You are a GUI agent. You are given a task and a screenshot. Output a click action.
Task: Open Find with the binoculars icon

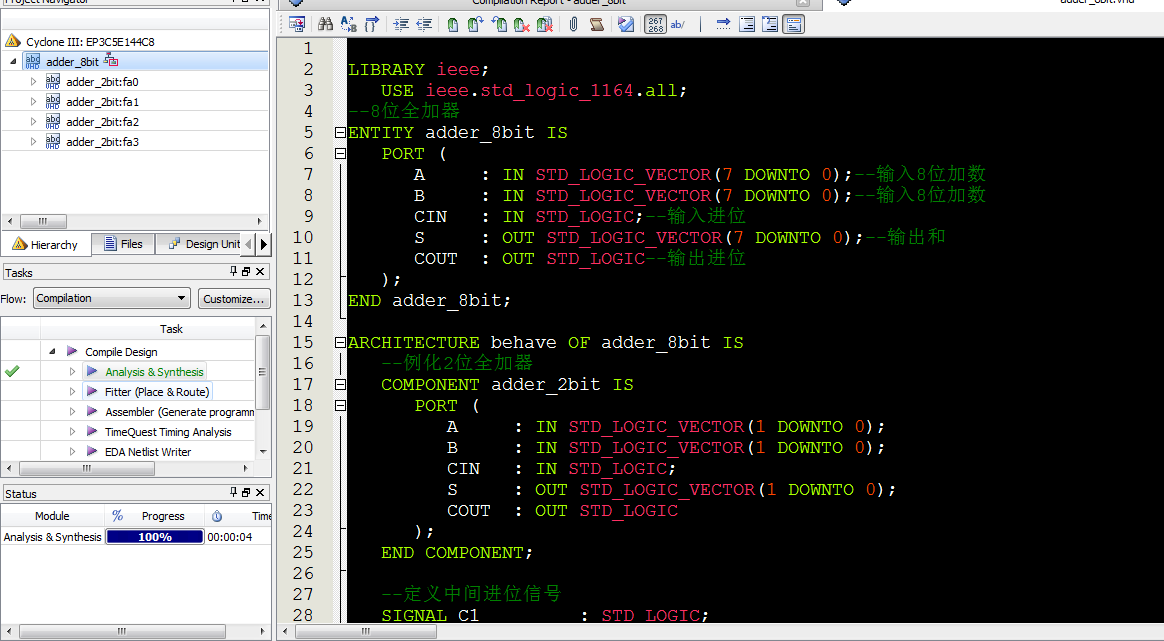pyautogui.click(x=325, y=25)
